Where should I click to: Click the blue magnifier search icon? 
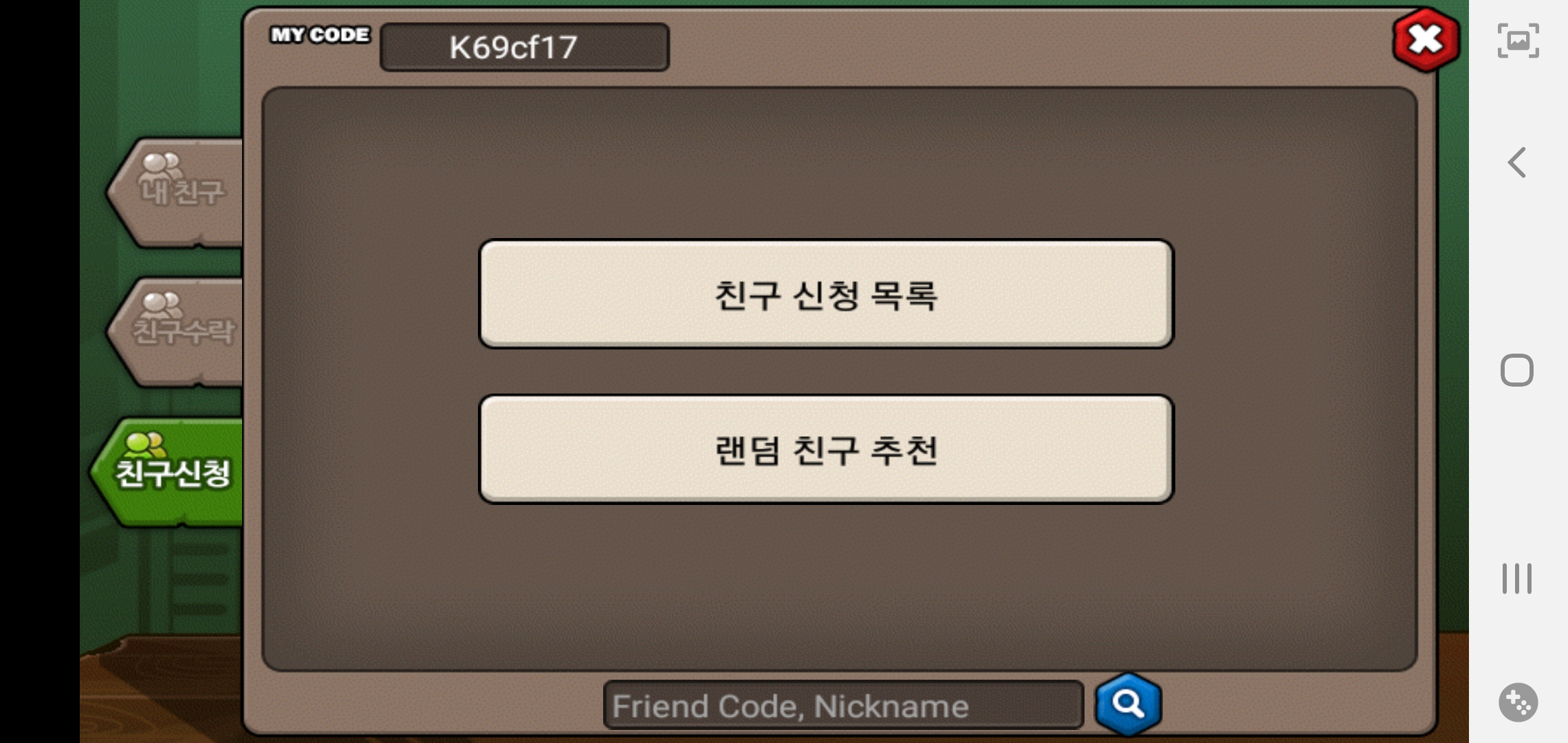1128,704
